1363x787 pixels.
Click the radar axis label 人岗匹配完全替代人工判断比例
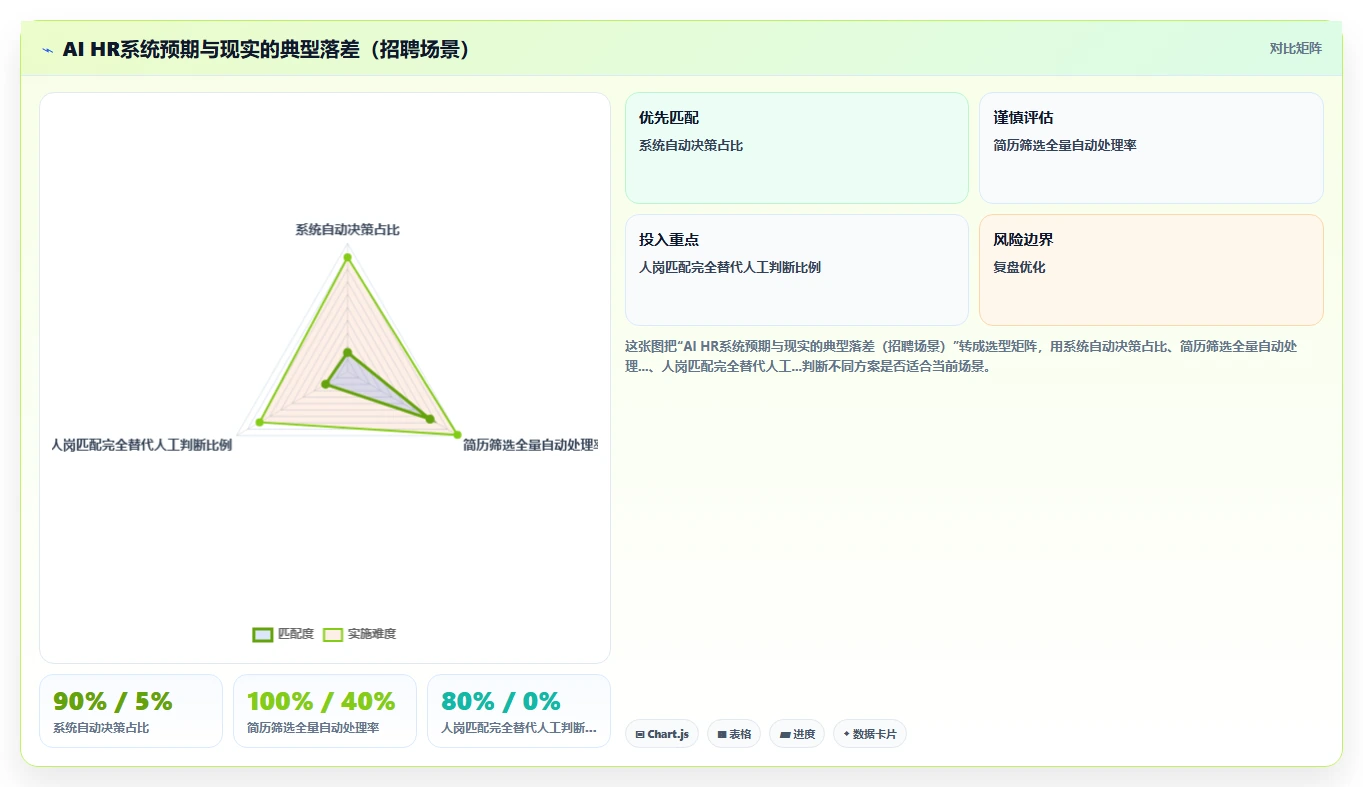coord(142,445)
